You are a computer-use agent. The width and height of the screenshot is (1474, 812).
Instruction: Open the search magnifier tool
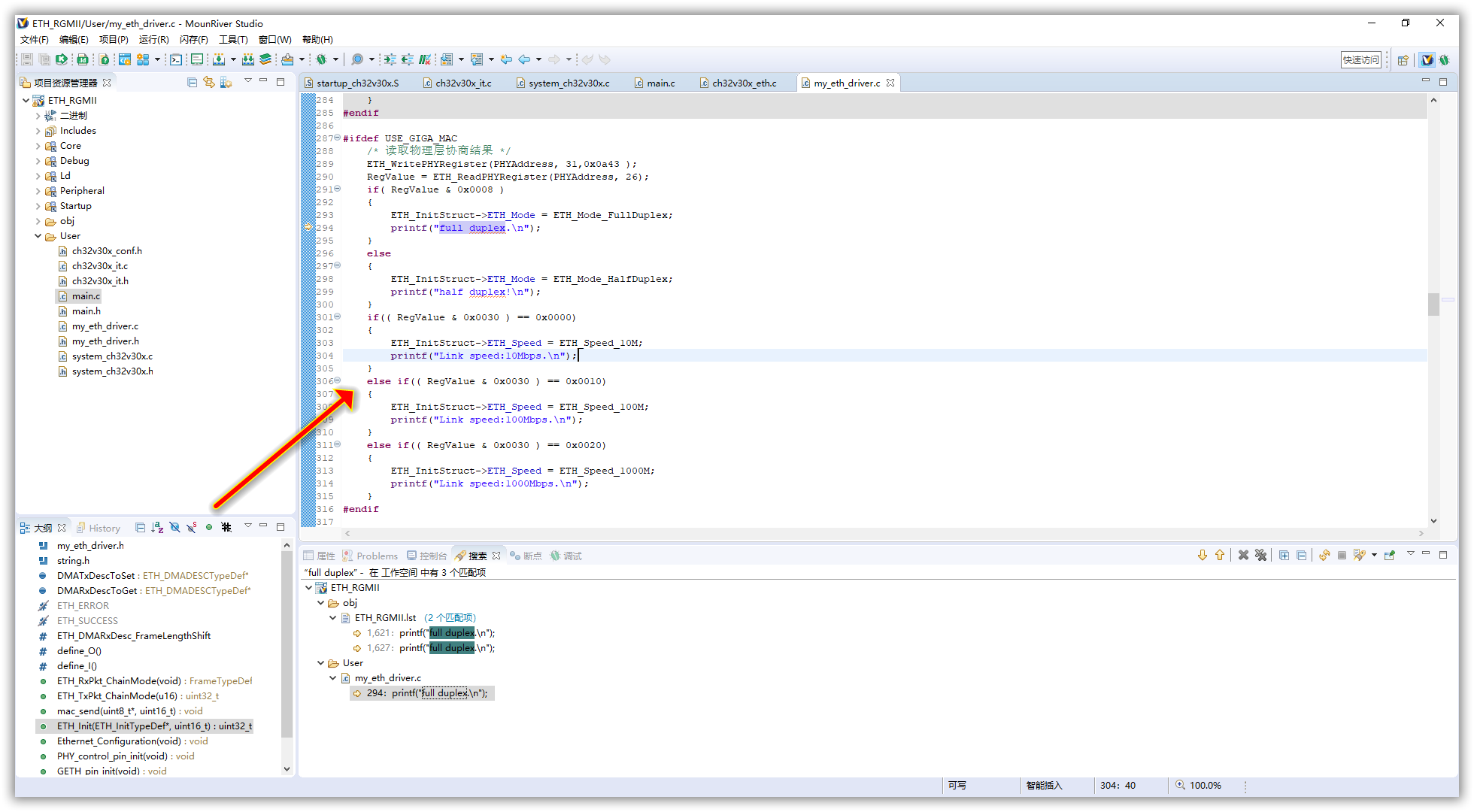(356, 59)
